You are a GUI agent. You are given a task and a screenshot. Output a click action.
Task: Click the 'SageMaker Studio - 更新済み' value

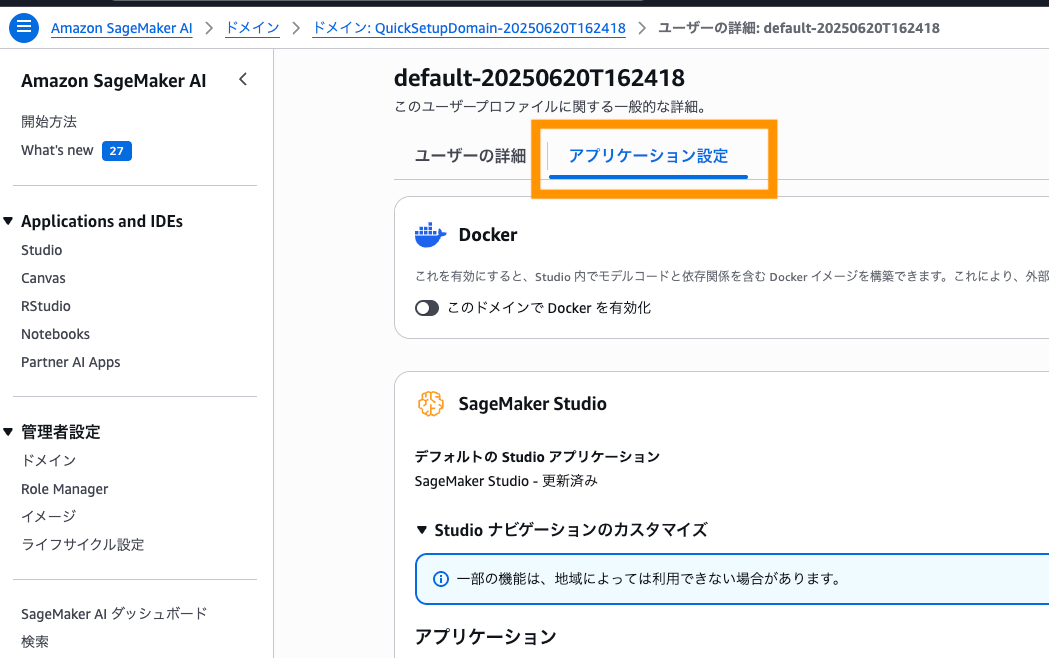(x=506, y=481)
